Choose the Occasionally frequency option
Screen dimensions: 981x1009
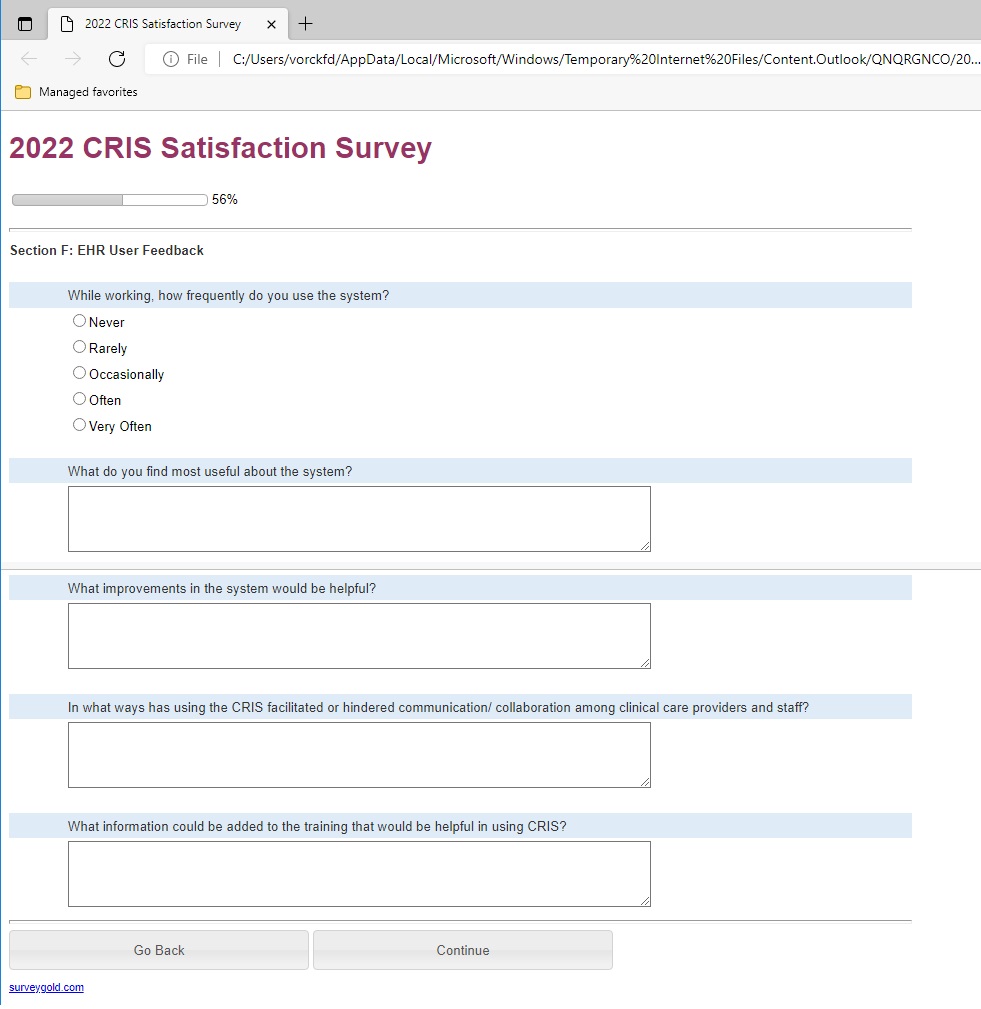80,373
